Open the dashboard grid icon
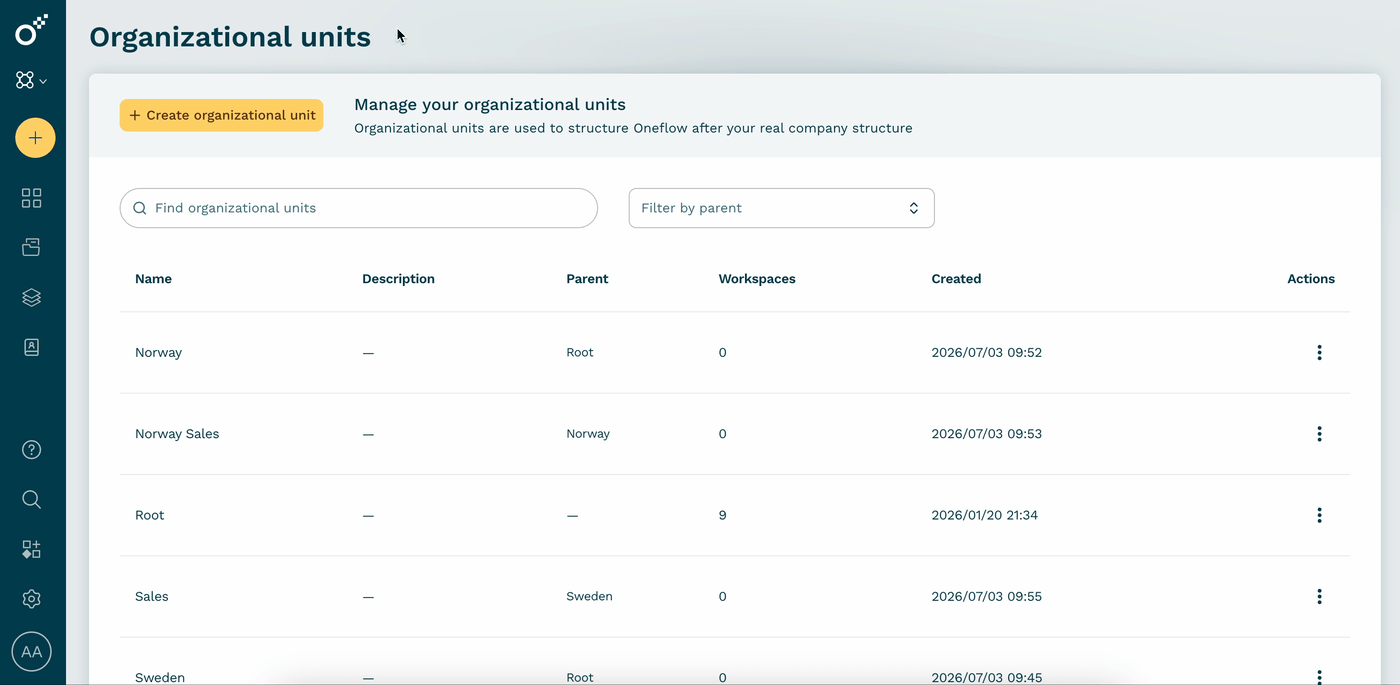 [x=32, y=198]
